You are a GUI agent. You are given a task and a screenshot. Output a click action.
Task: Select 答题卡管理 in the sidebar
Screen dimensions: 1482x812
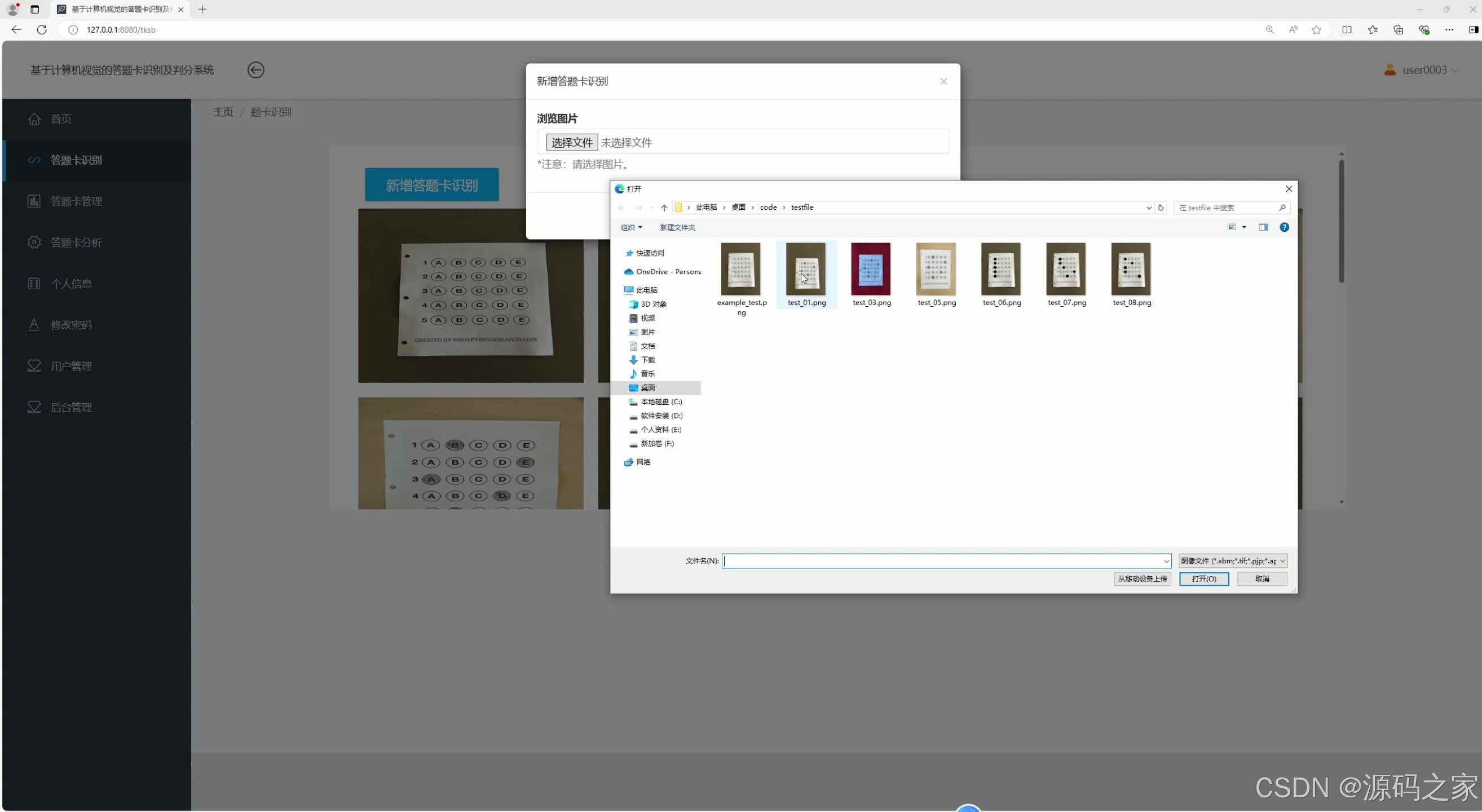76,201
